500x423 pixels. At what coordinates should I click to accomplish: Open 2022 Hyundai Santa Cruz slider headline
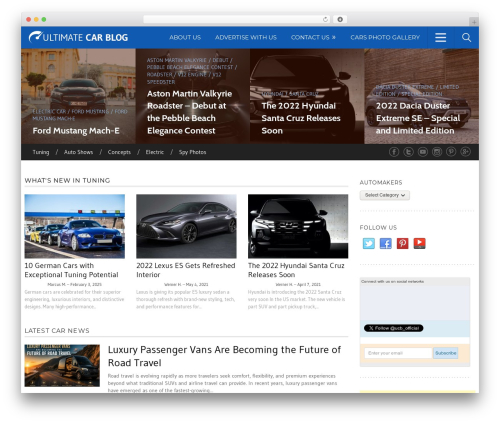click(301, 118)
